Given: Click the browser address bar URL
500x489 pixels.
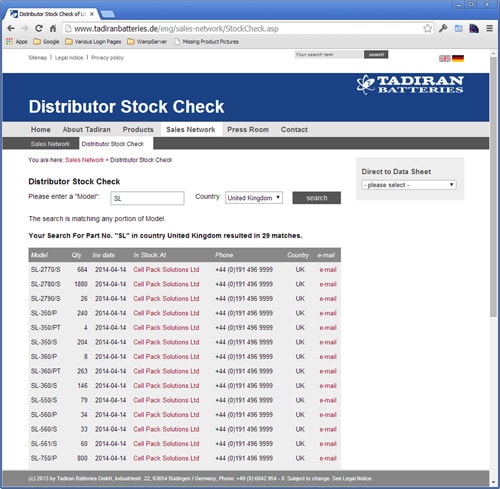Looking at the screenshot, I should tap(176, 29).
